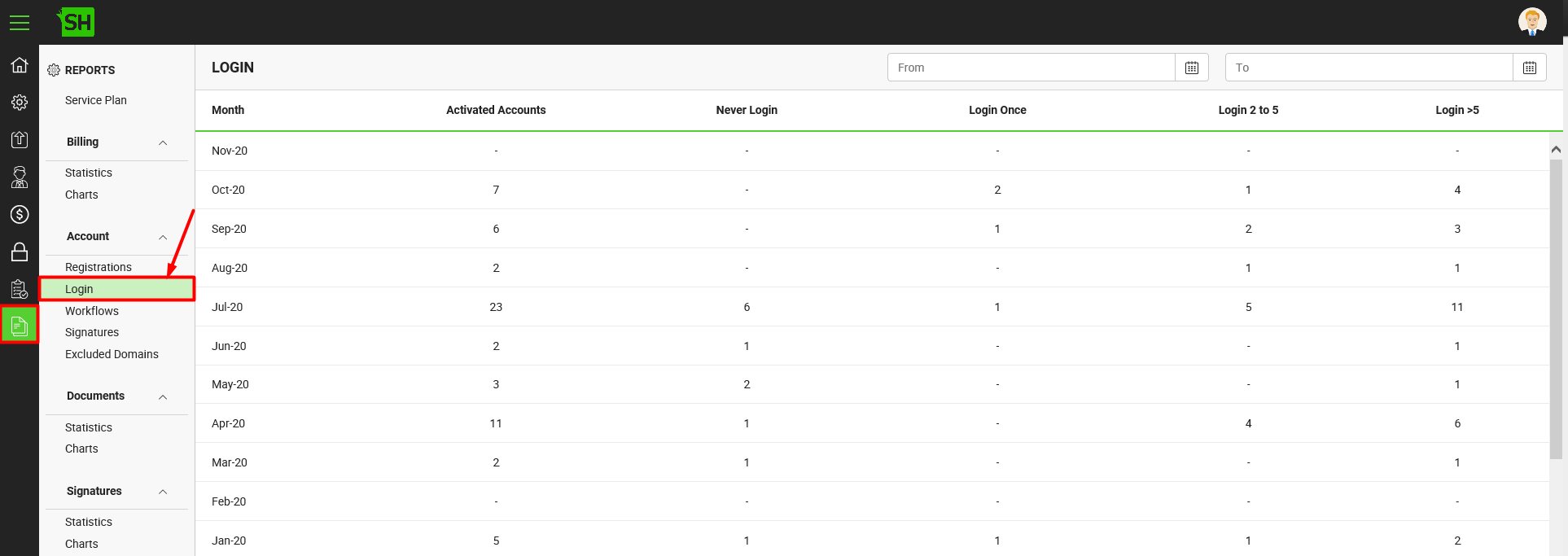Select the Sep-20 row label
The image size is (1568, 556).
click(229, 229)
